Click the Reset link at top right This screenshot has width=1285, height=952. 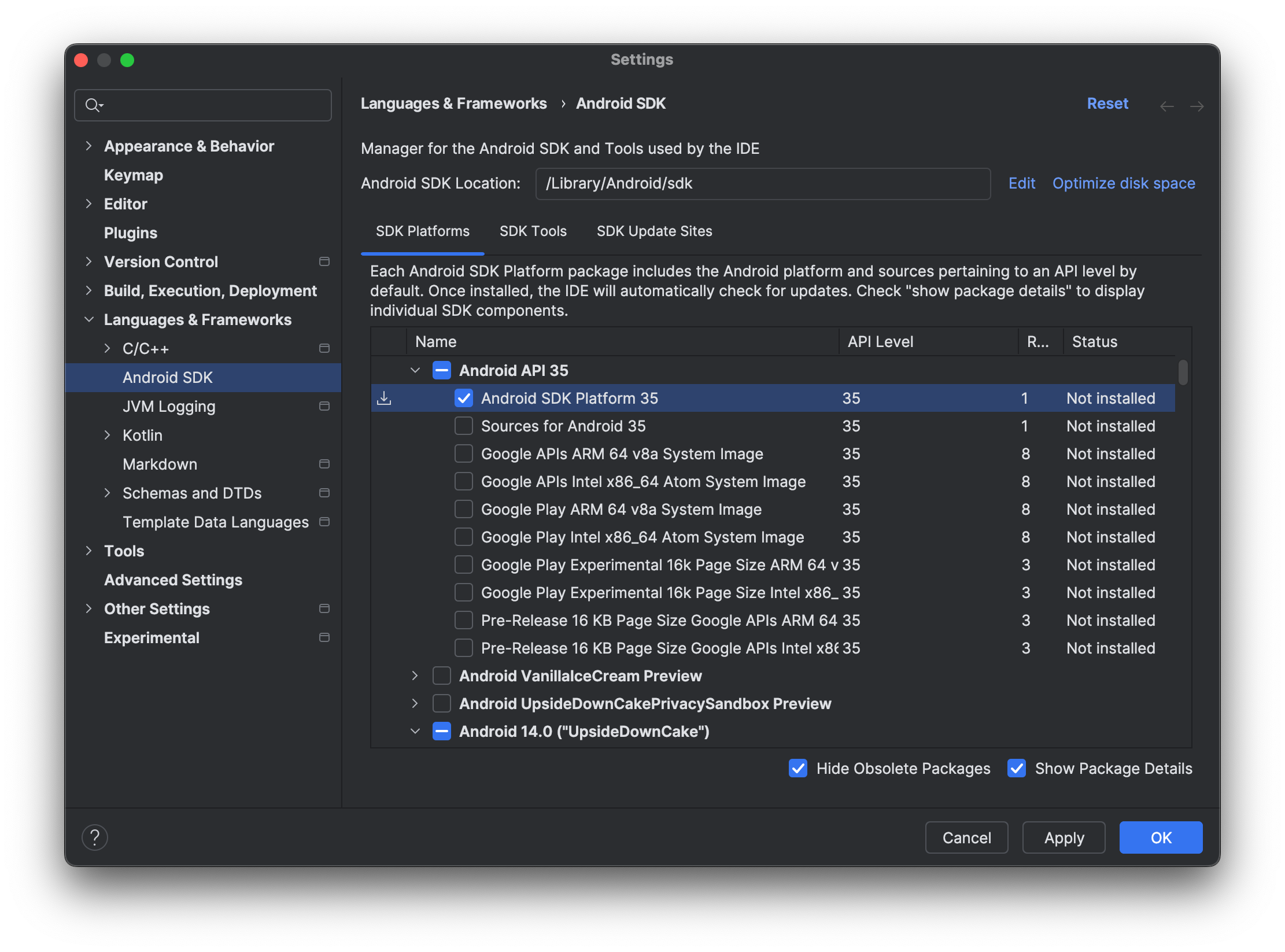[x=1108, y=103]
